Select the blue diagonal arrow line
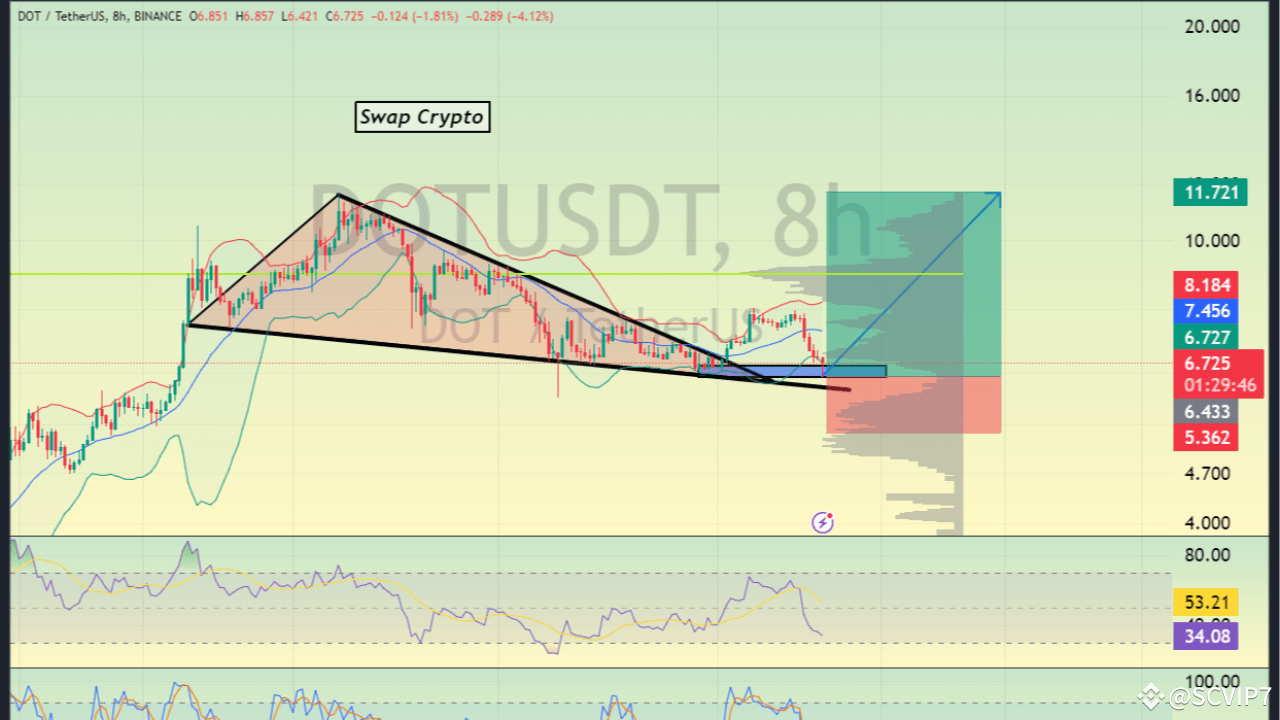 click(x=912, y=284)
